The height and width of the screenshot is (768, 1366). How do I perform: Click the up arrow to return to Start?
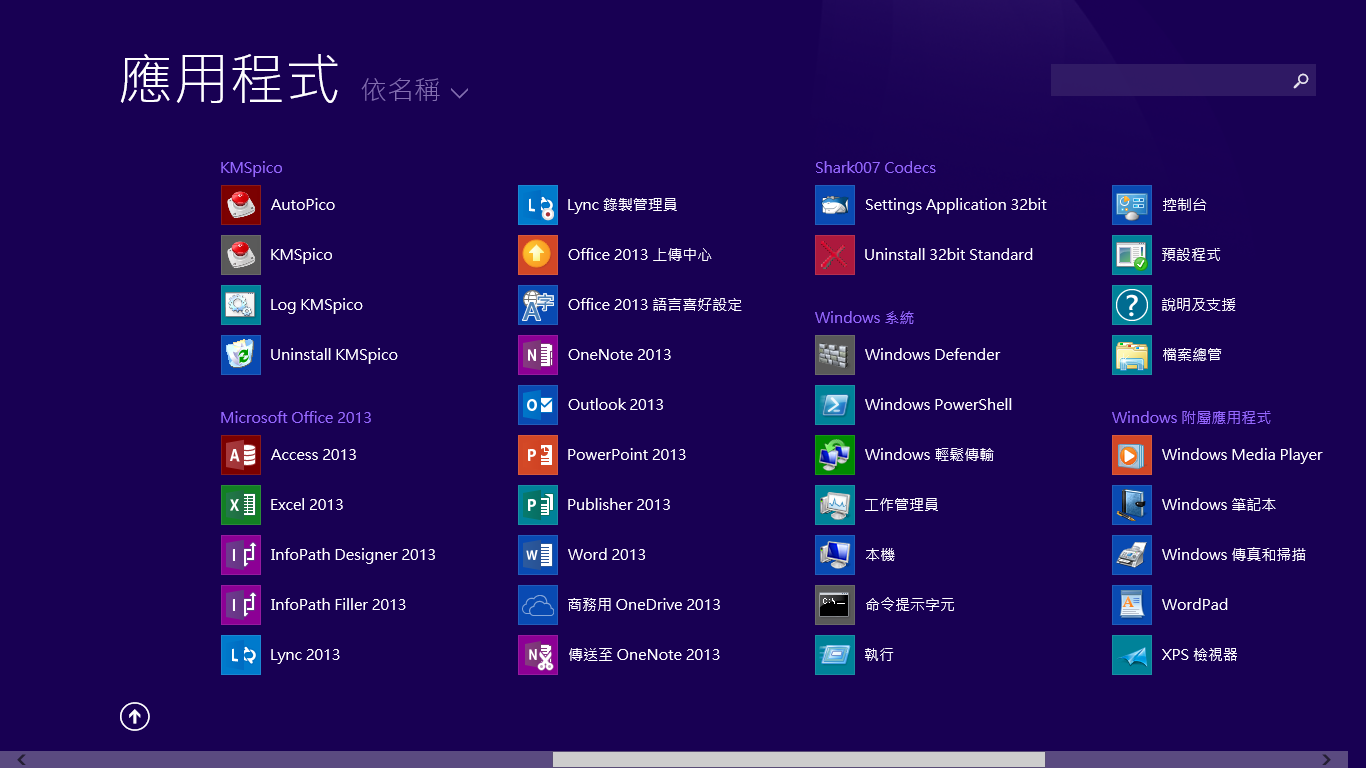pyautogui.click(x=135, y=716)
